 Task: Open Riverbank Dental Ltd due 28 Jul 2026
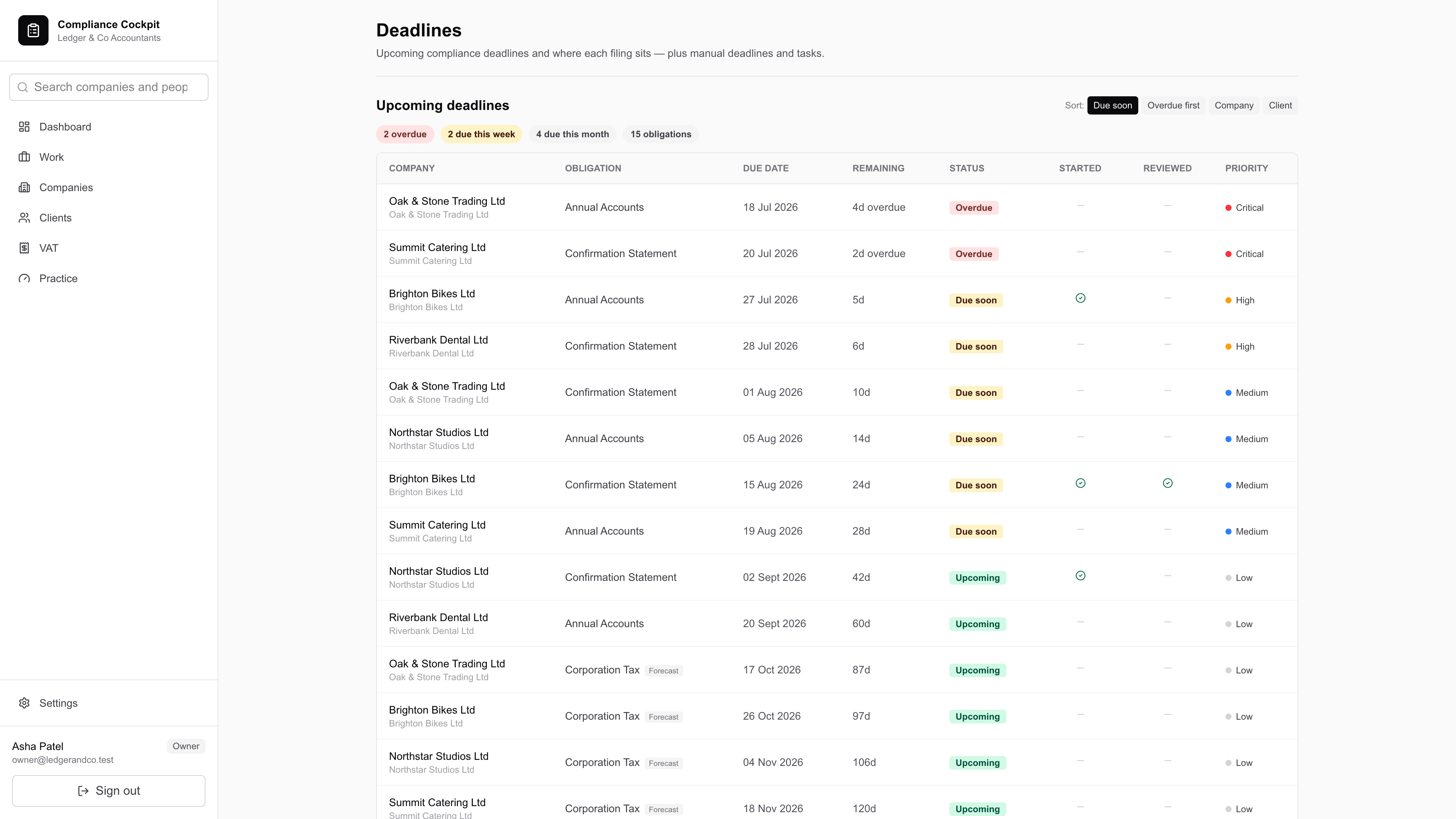(x=837, y=347)
